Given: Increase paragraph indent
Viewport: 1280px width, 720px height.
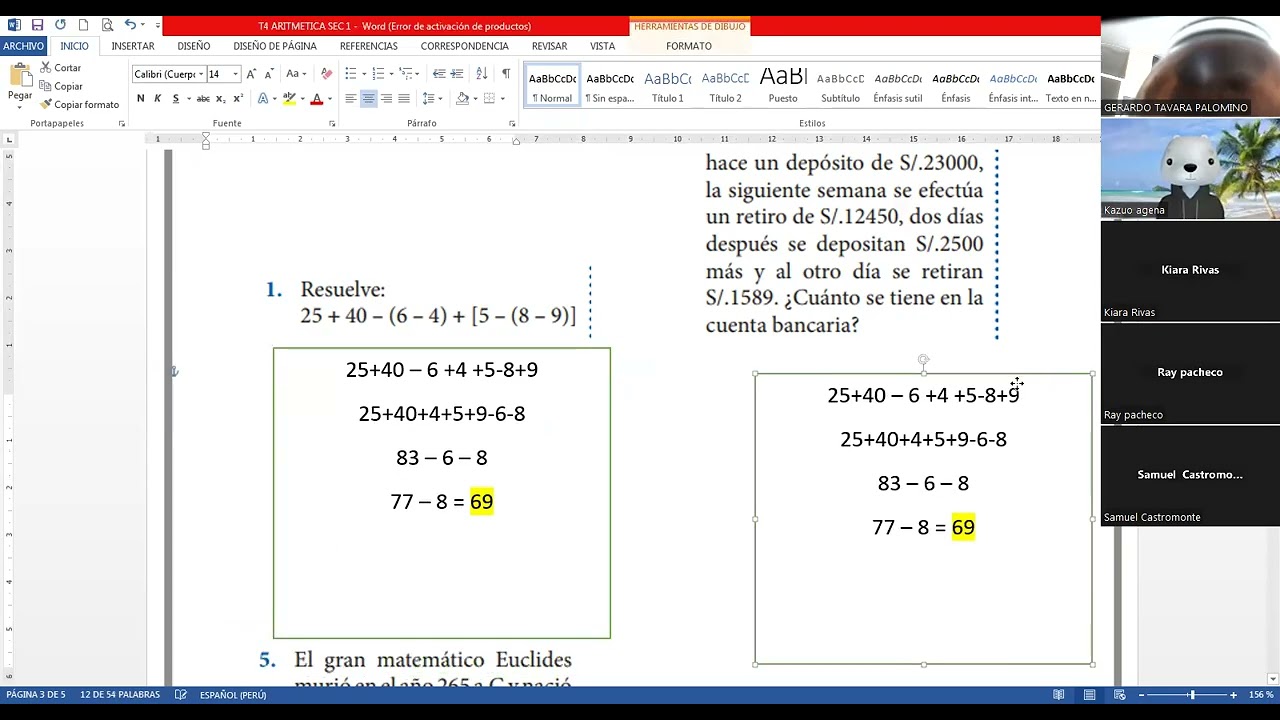Looking at the screenshot, I should click(457, 74).
